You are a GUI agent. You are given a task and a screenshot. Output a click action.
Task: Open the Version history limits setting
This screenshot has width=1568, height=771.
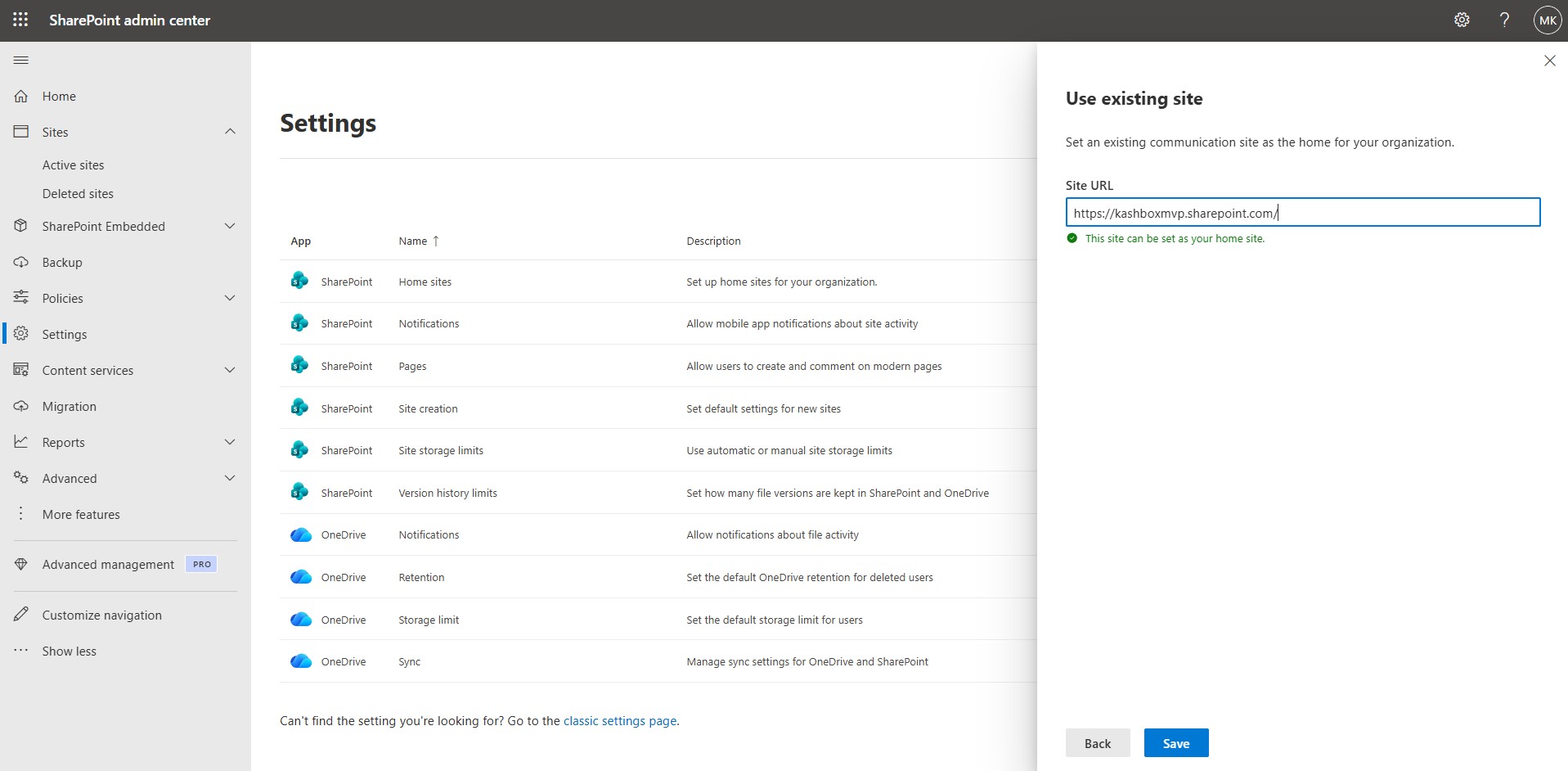(447, 493)
